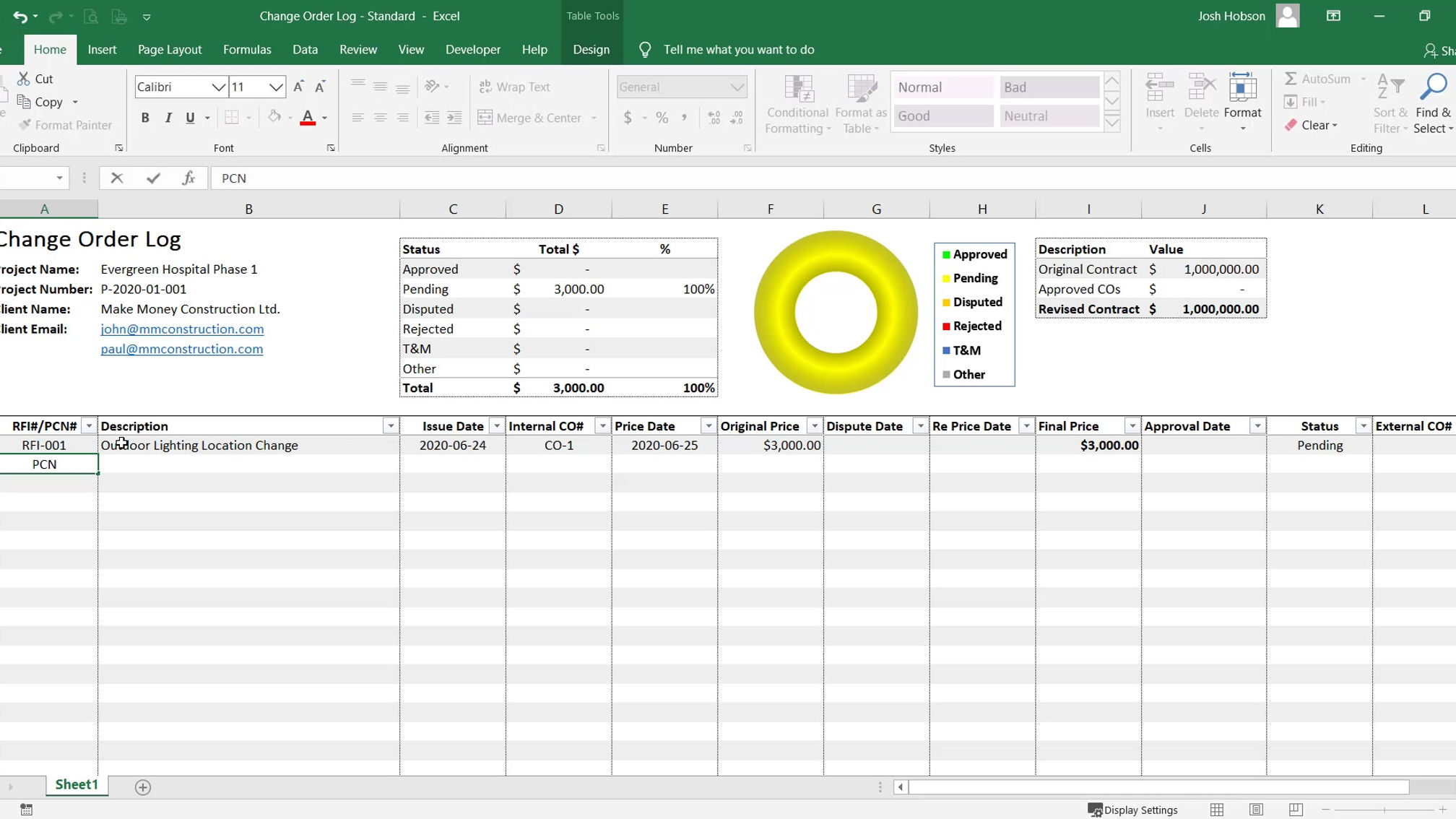This screenshot has width=1456, height=819.
Task: Open the Issue Date filter dropdown
Action: (x=497, y=426)
